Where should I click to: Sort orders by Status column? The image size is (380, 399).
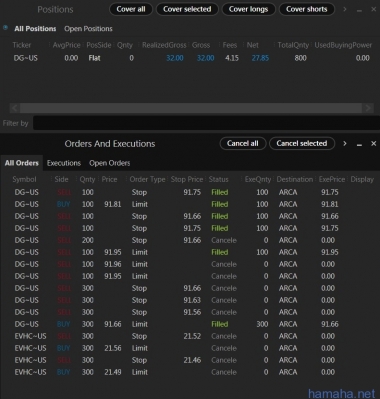pos(218,179)
